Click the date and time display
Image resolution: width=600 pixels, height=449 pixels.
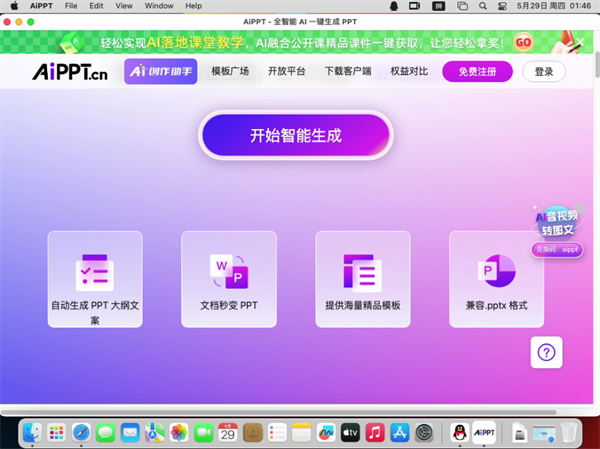pos(554,6)
